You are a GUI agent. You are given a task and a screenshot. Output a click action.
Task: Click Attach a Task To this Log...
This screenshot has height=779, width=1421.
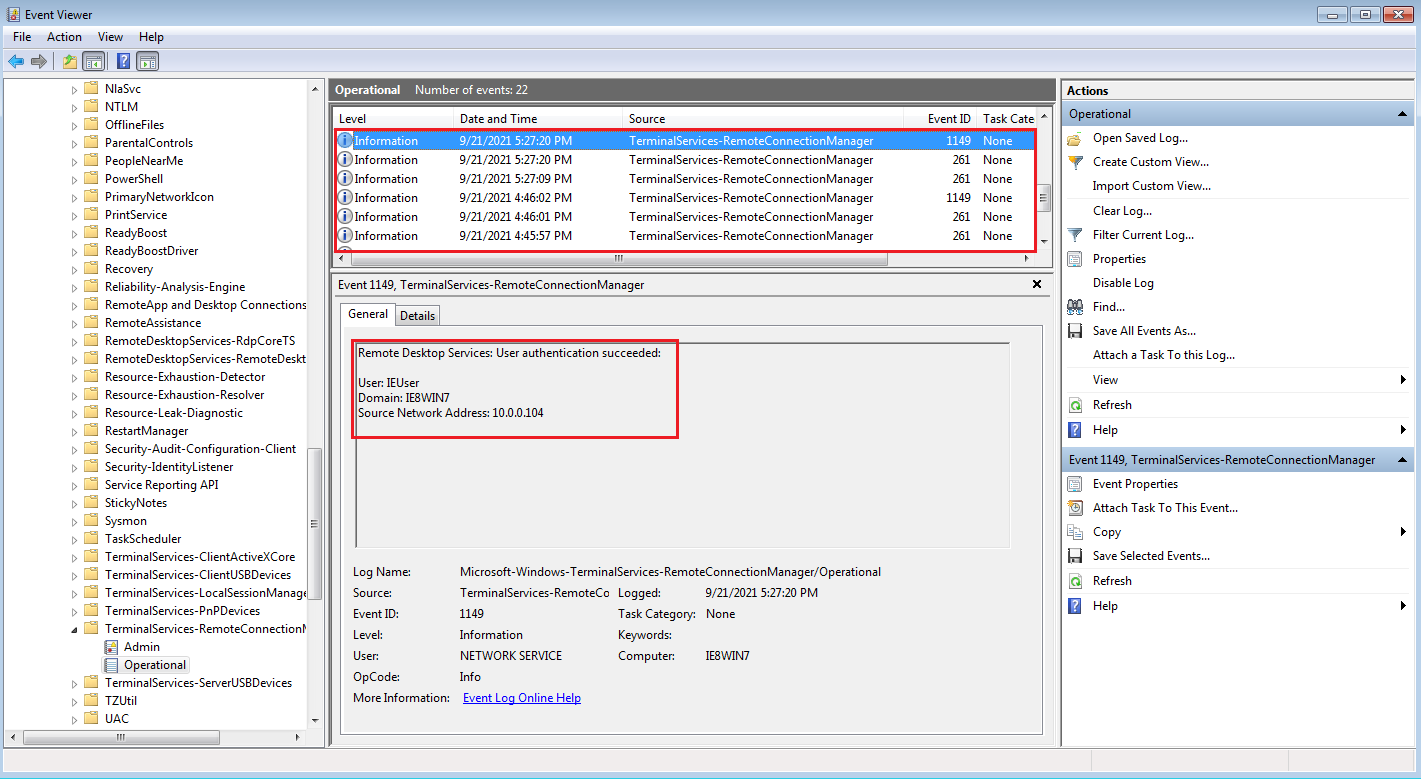point(1164,355)
